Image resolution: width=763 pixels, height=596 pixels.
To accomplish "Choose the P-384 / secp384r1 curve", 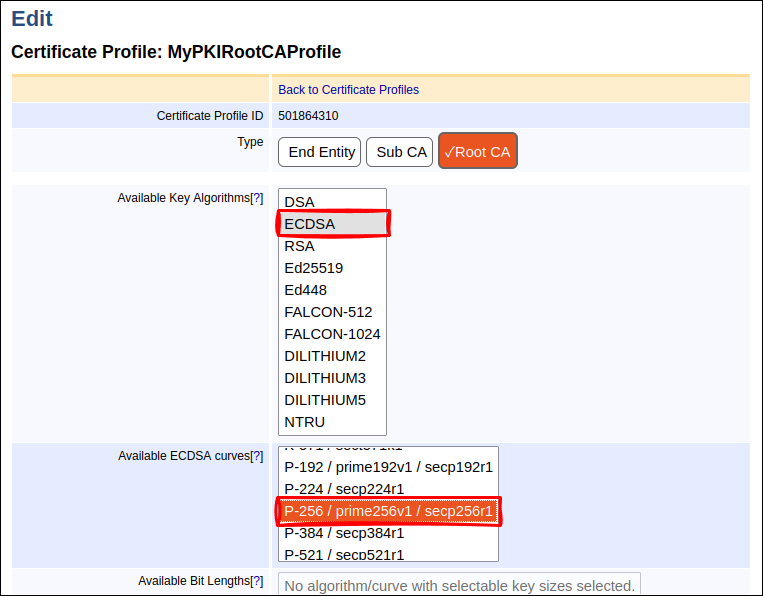I will [x=344, y=533].
